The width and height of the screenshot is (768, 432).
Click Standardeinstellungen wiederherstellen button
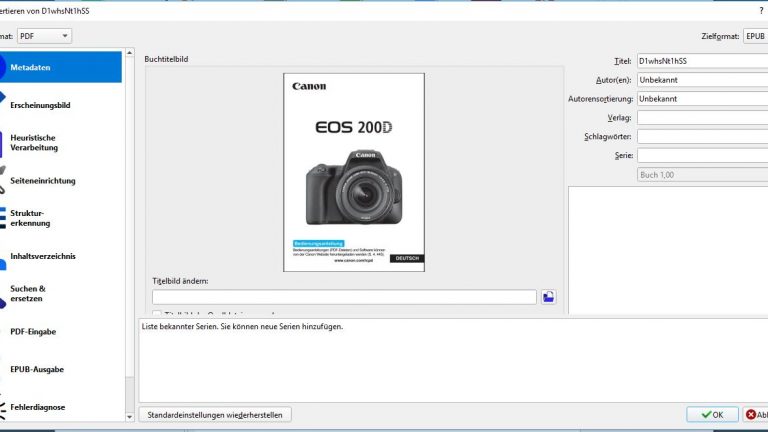pyautogui.click(x=215, y=414)
